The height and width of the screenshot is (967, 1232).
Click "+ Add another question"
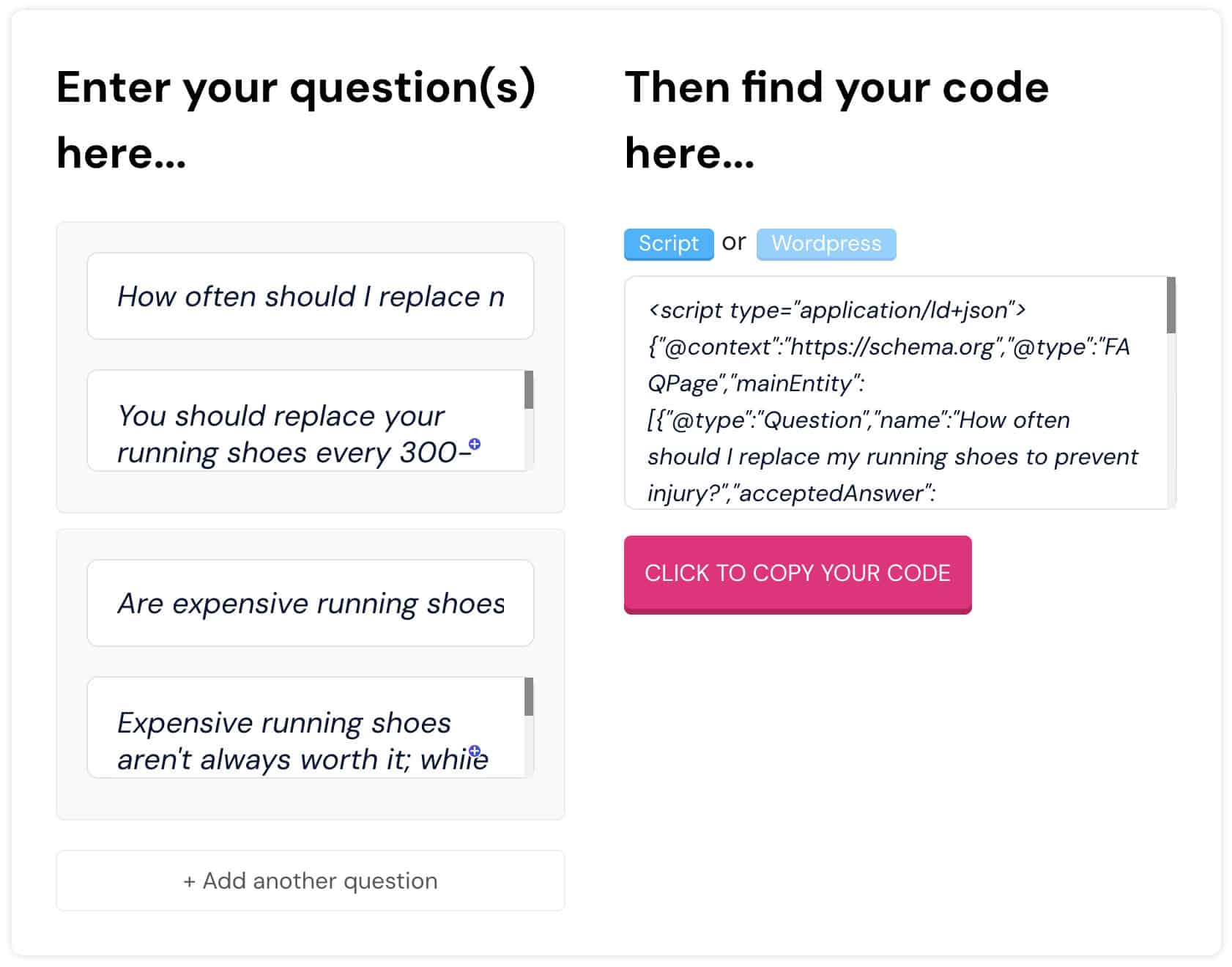[x=310, y=881]
